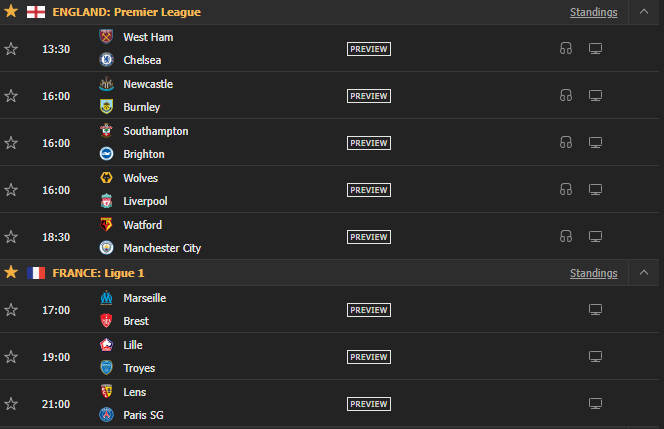Click headphones audio icon for West Ham–Chelsea
The height and width of the screenshot is (429, 664).
click(566, 49)
